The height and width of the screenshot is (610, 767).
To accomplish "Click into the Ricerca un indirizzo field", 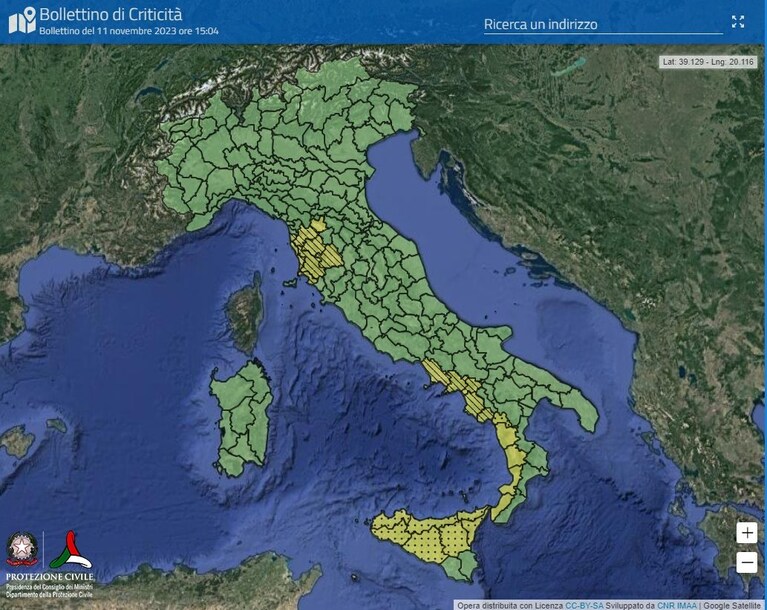I will (603, 24).
